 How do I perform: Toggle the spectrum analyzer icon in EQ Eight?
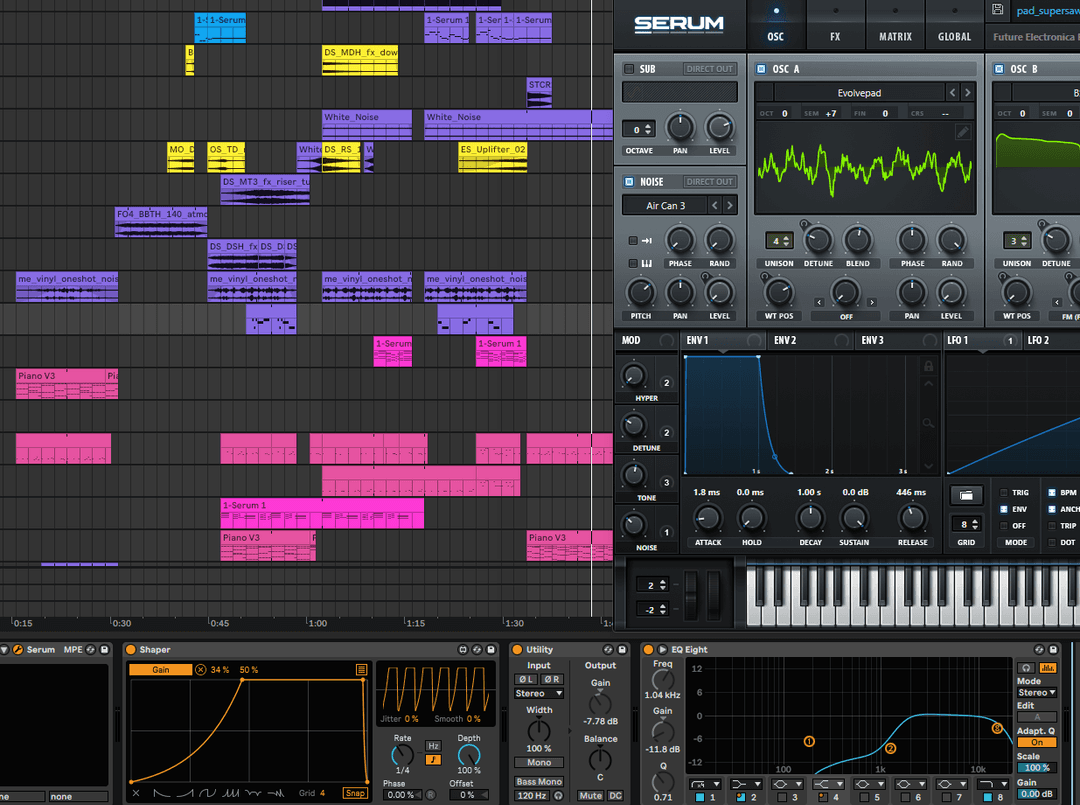tap(1047, 668)
